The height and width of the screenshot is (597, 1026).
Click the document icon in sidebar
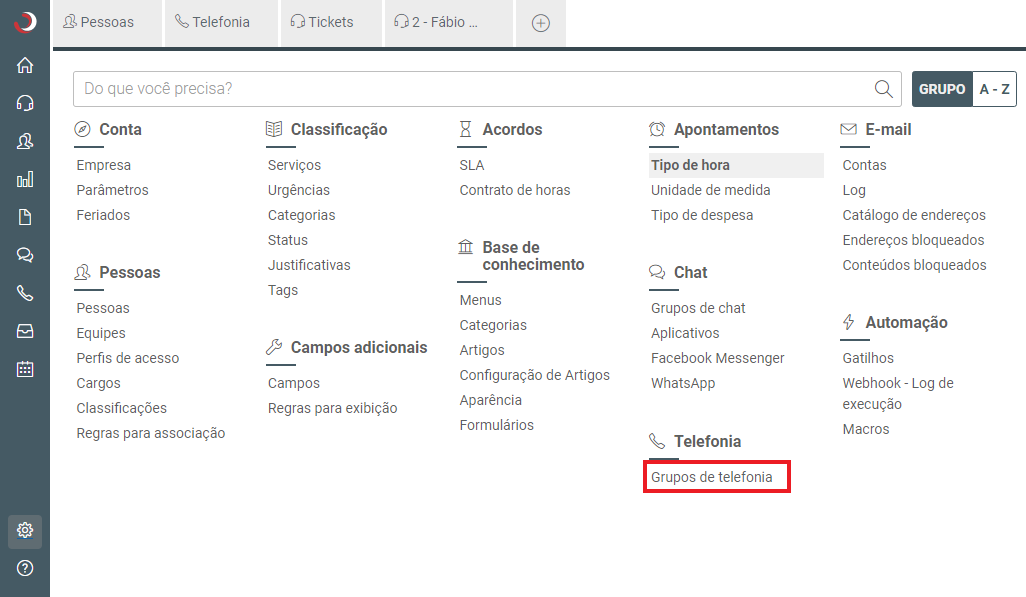click(25, 217)
